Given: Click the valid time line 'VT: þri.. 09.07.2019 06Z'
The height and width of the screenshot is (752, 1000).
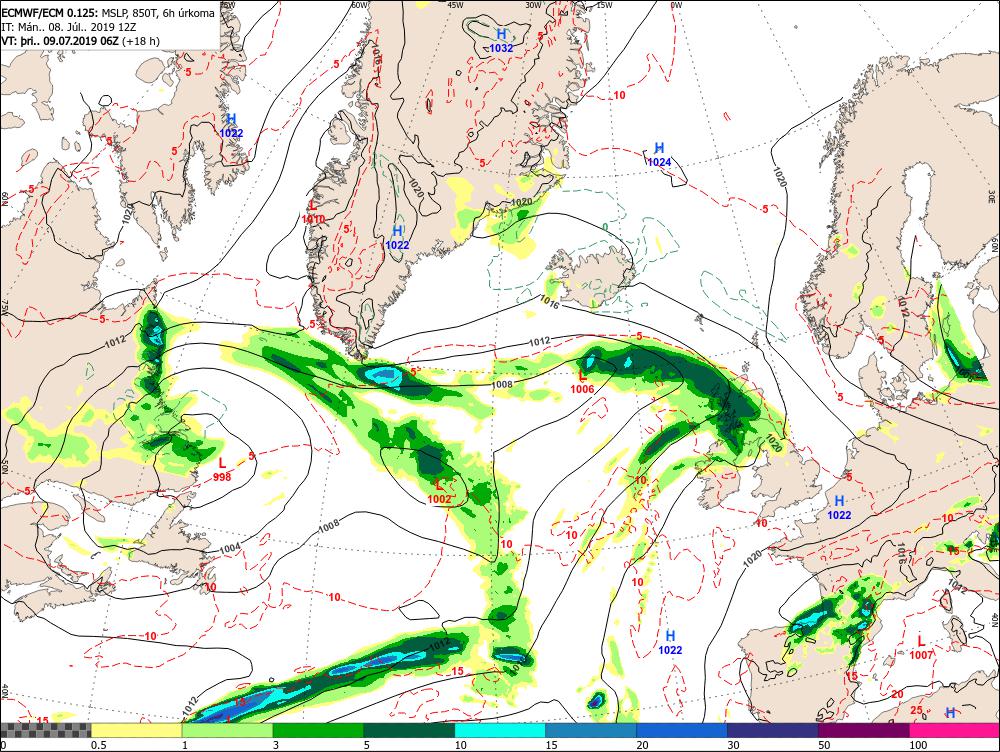Looking at the screenshot, I should click(60, 41).
